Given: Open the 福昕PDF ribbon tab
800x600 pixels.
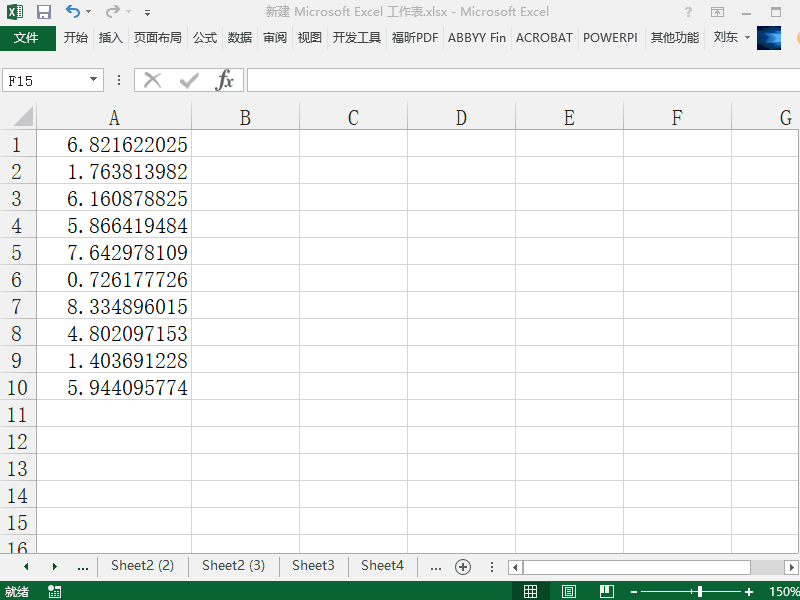Looking at the screenshot, I should 415,38.
